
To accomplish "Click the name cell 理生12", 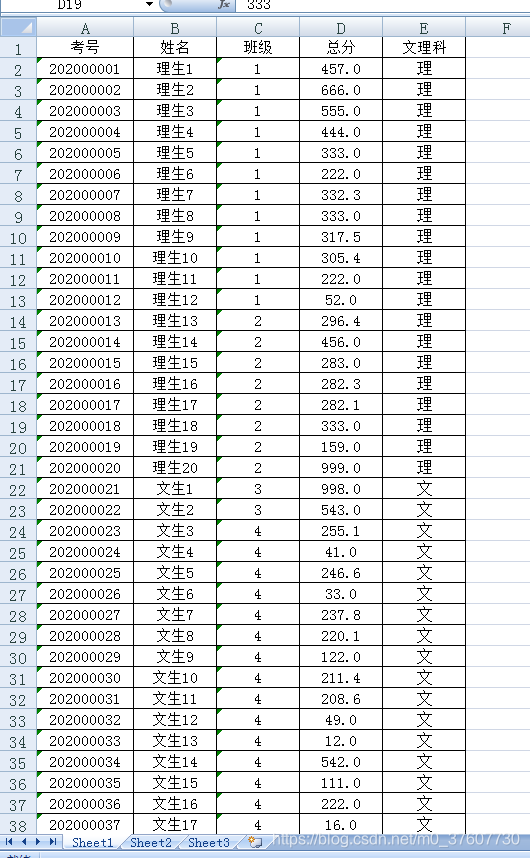I will tap(175, 300).
